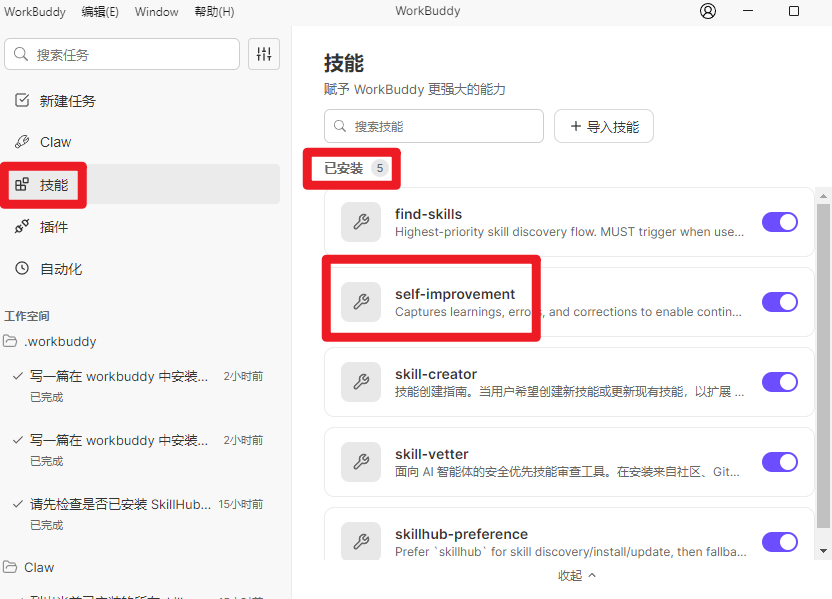Open the Window menu
This screenshot has width=832, height=599.
coord(156,12)
